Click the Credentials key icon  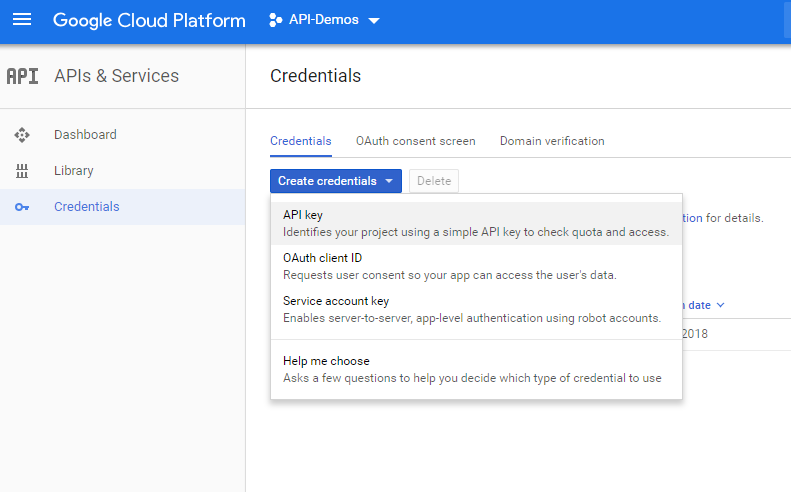click(x=22, y=207)
